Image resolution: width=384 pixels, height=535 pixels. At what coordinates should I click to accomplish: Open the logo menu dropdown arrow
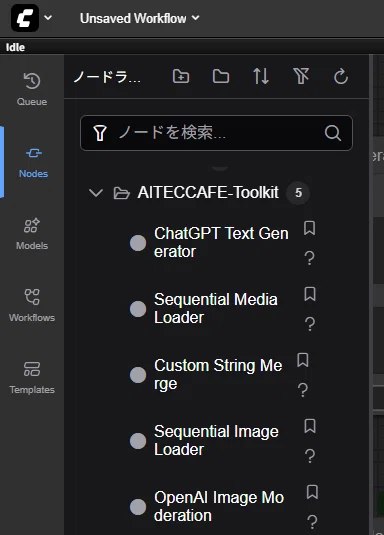click(x=48, y=17)
